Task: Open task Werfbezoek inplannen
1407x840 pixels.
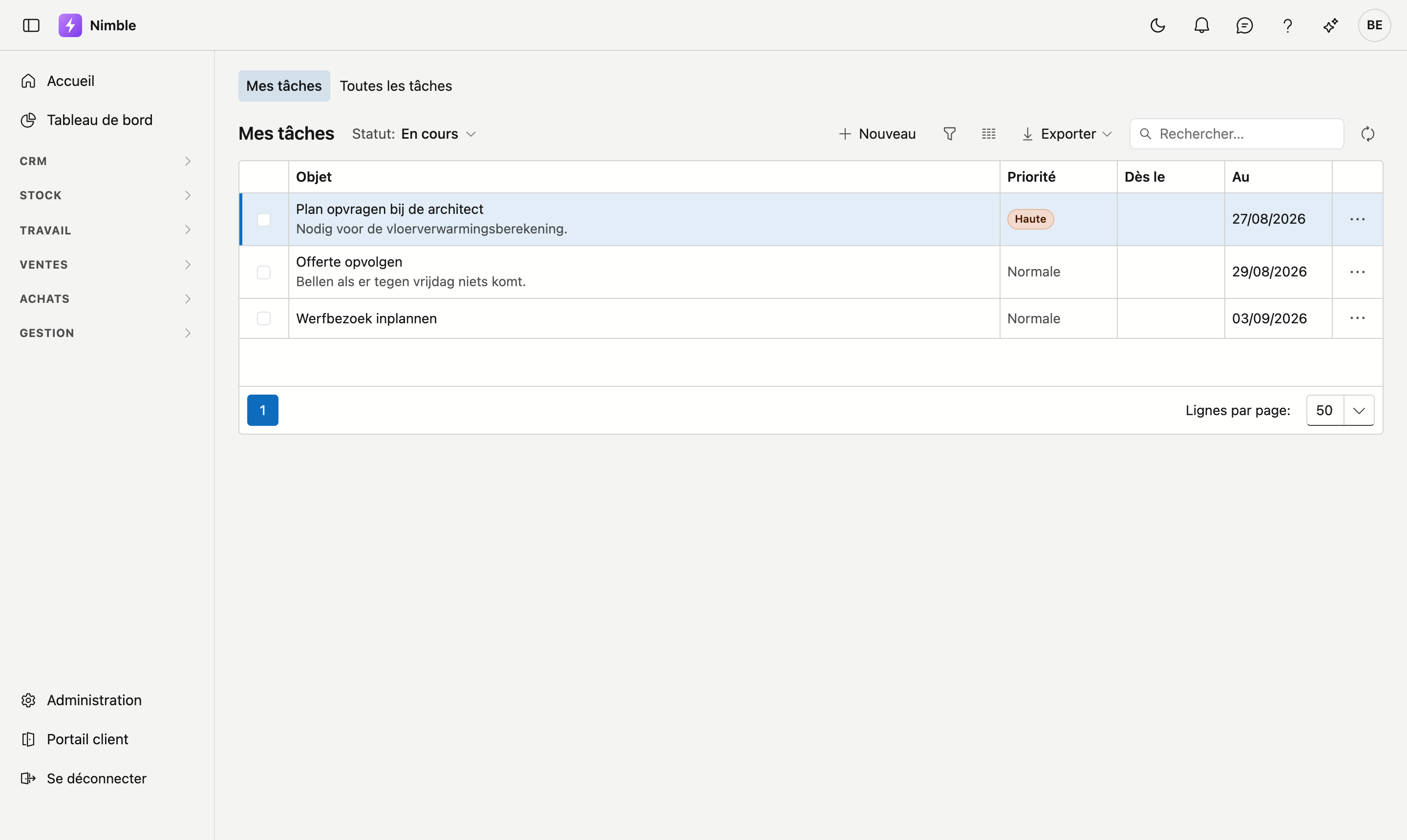Action: click(366, 319)
